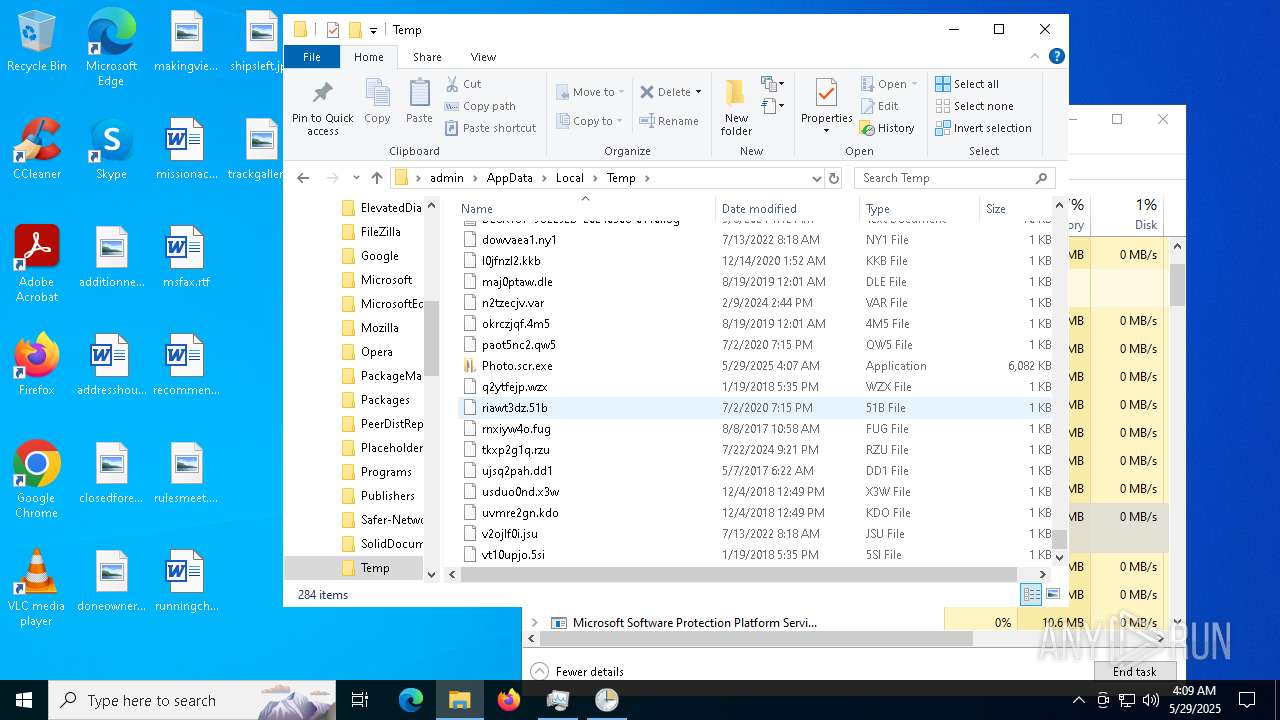Select Mozilla folder in navigation tree
The width and height of the screenshot is (1280, 720).
[380, 328]
